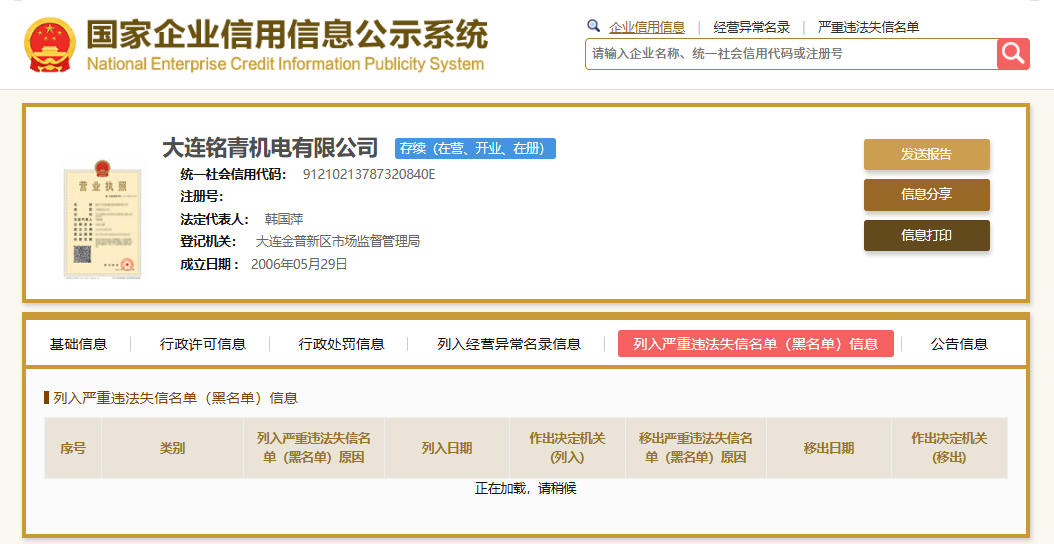
Task: Click the English subtitle National Enterprise Credit Information Publicity System
Action: click(x=286, y=64)
